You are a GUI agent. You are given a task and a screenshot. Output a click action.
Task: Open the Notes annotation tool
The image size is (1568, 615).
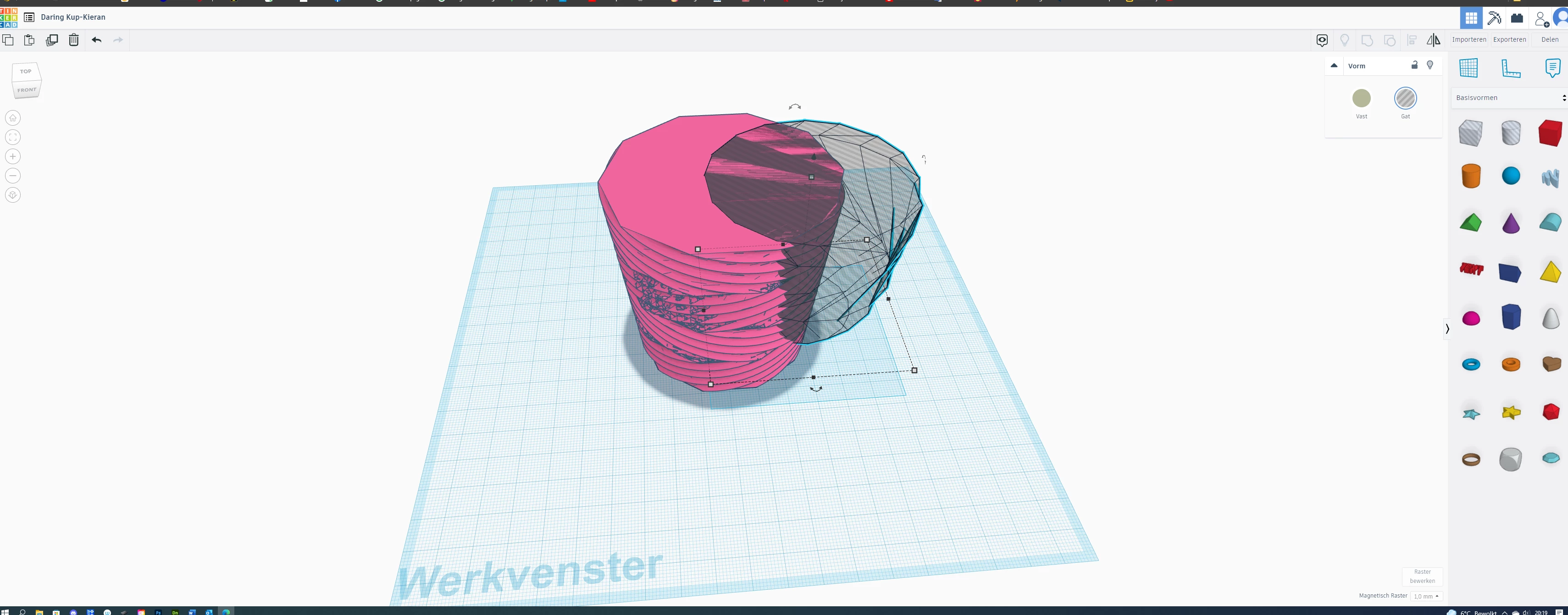(x=1552, y=68)
